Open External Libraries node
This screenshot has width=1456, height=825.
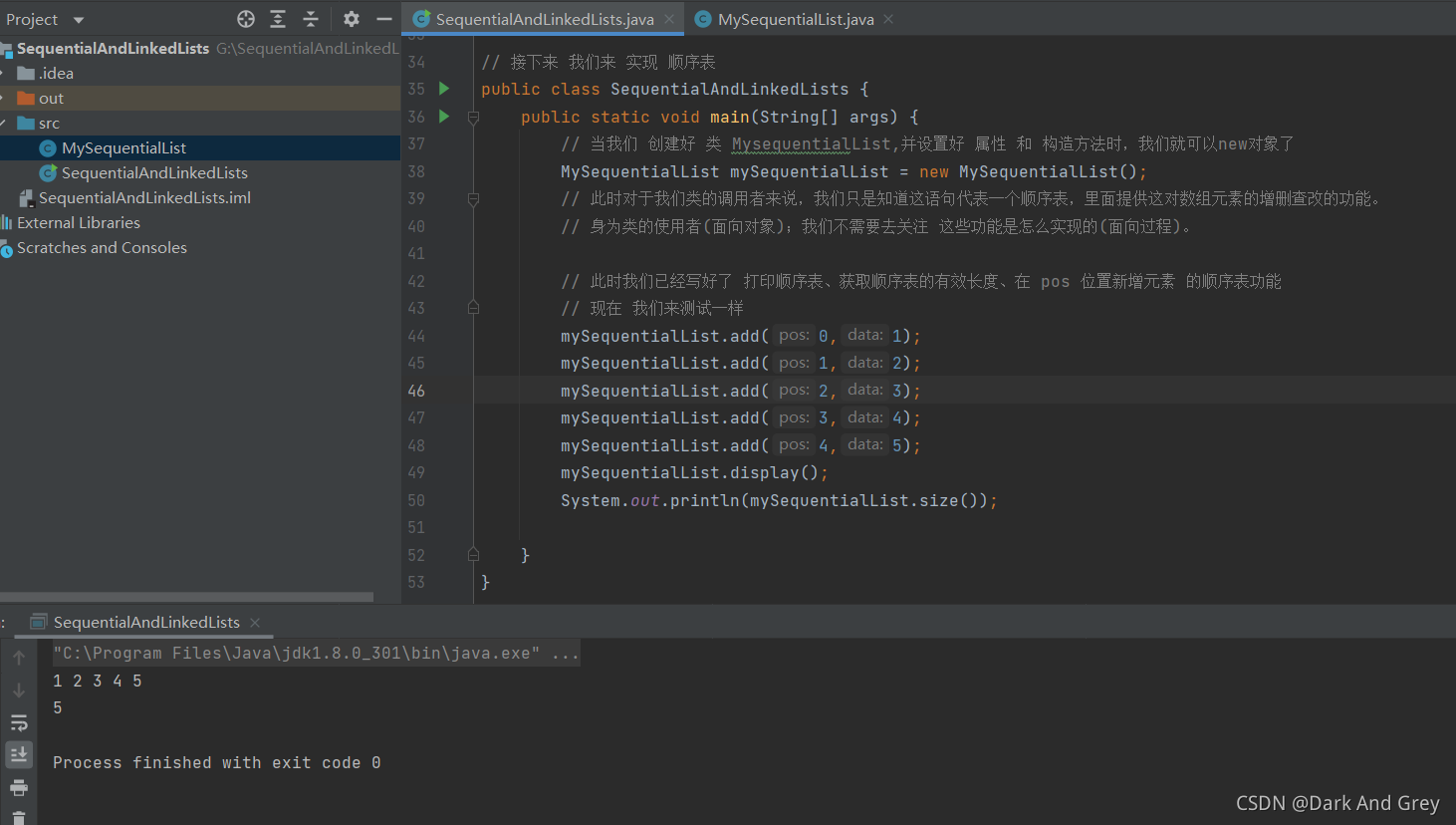[79, 222]
